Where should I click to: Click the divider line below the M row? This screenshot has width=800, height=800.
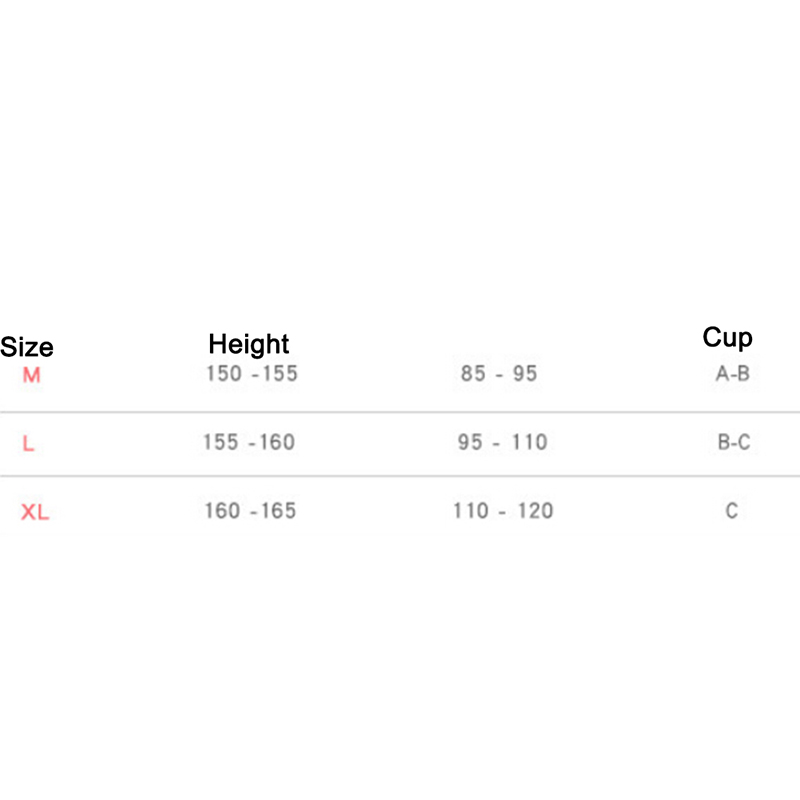400,412
